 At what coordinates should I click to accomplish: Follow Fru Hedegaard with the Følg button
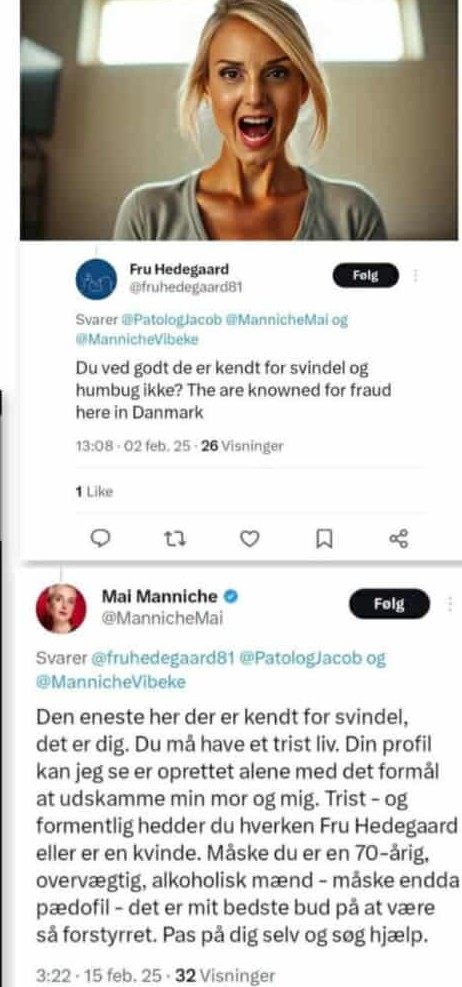coord(366,276)
